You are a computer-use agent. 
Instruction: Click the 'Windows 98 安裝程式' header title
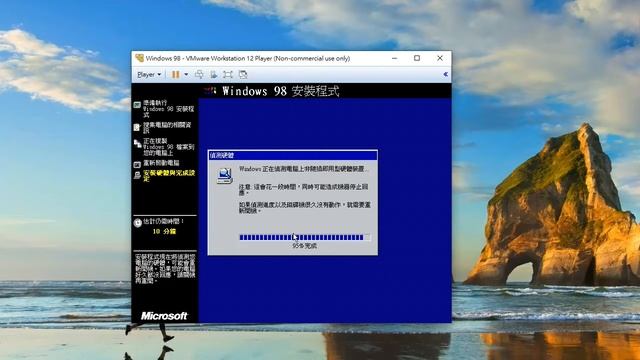click(281, 91)
